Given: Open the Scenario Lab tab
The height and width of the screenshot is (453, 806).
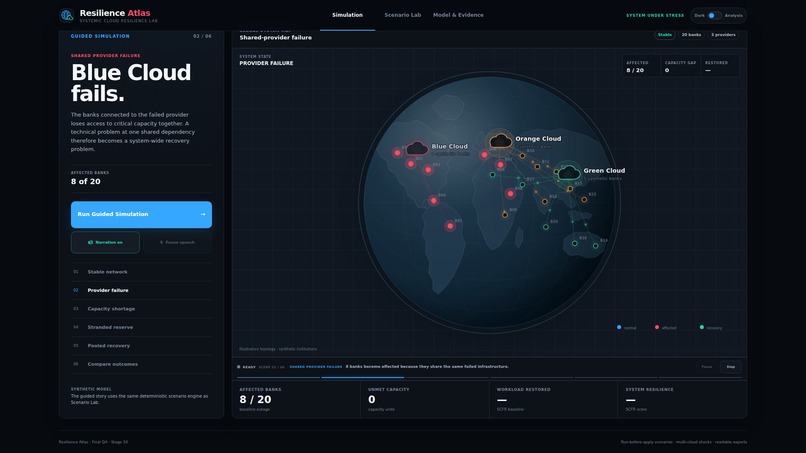Looking at the screenshot, I should click(x=402, y=15).
